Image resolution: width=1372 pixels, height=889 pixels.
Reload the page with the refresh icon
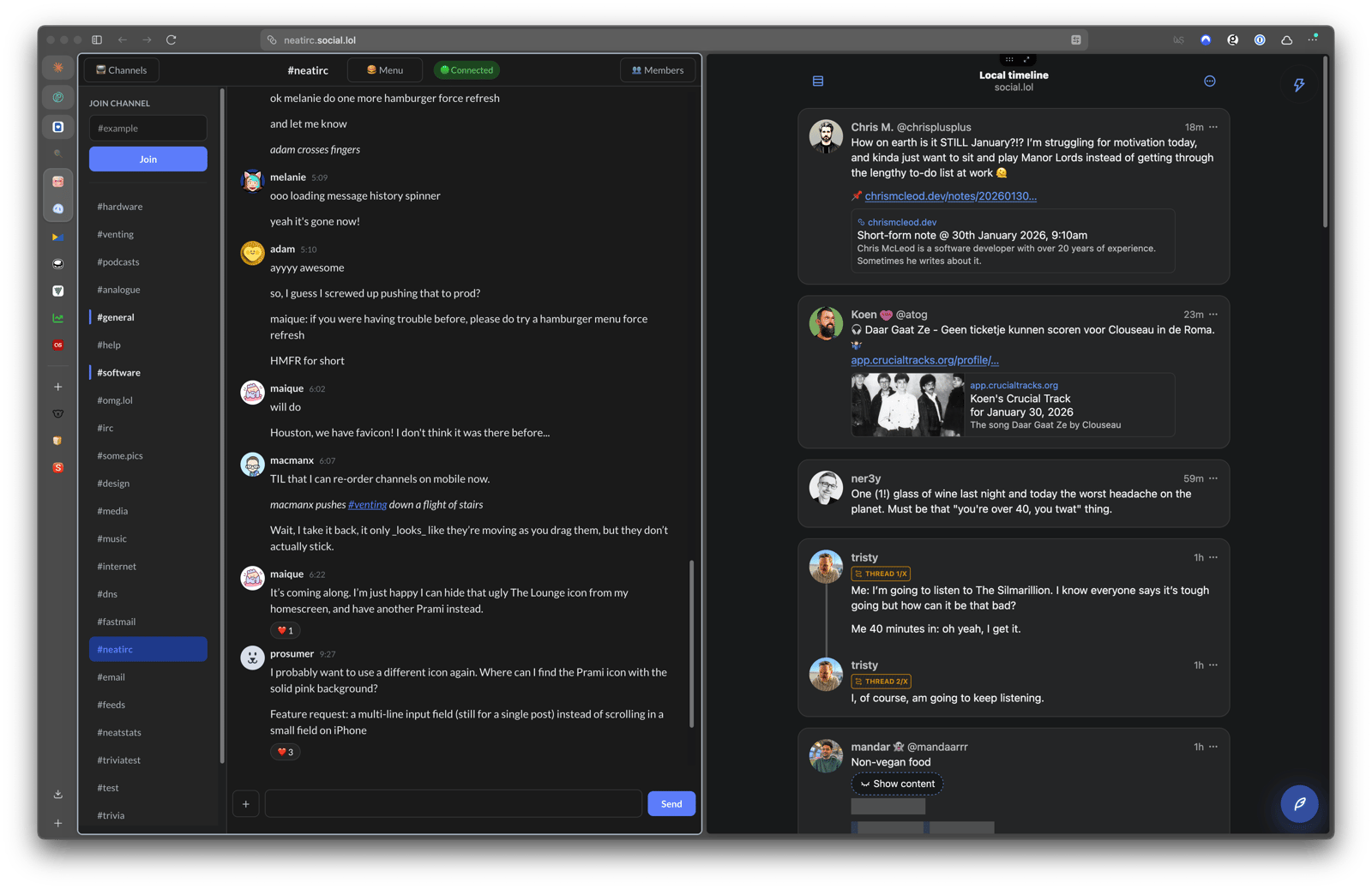point(171,40)
